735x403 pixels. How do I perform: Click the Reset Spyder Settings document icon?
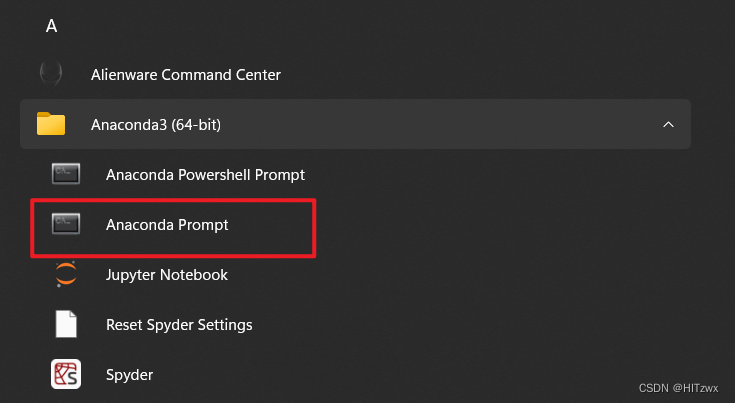point(66,324)
